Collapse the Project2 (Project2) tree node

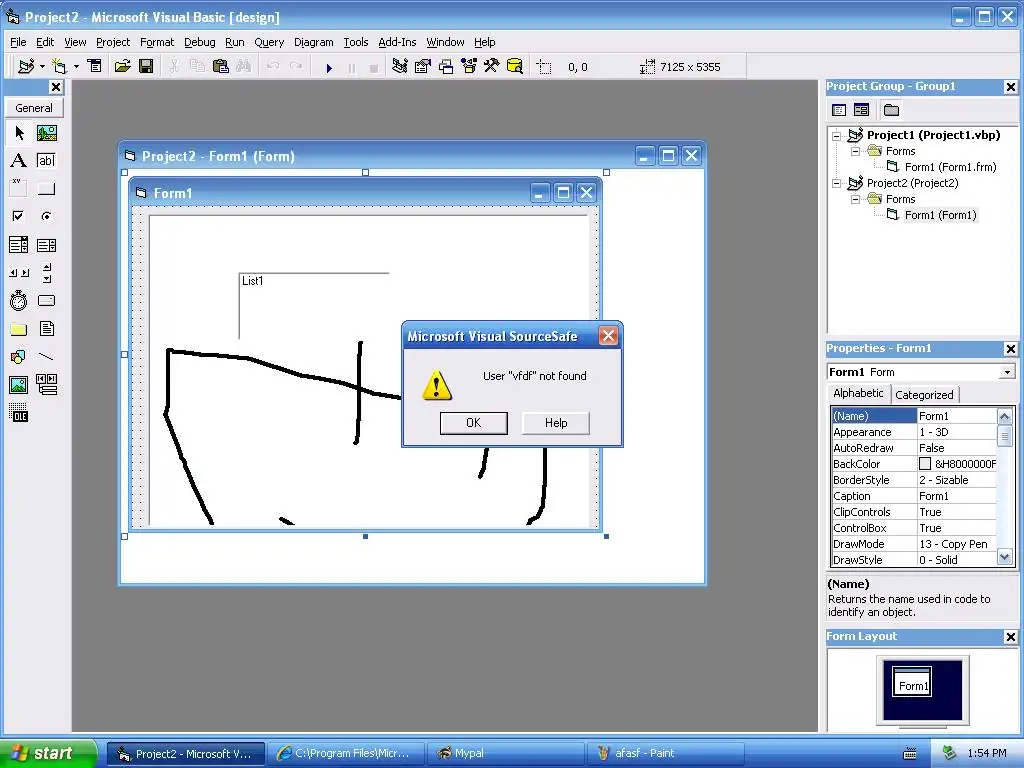pos(837,184)
